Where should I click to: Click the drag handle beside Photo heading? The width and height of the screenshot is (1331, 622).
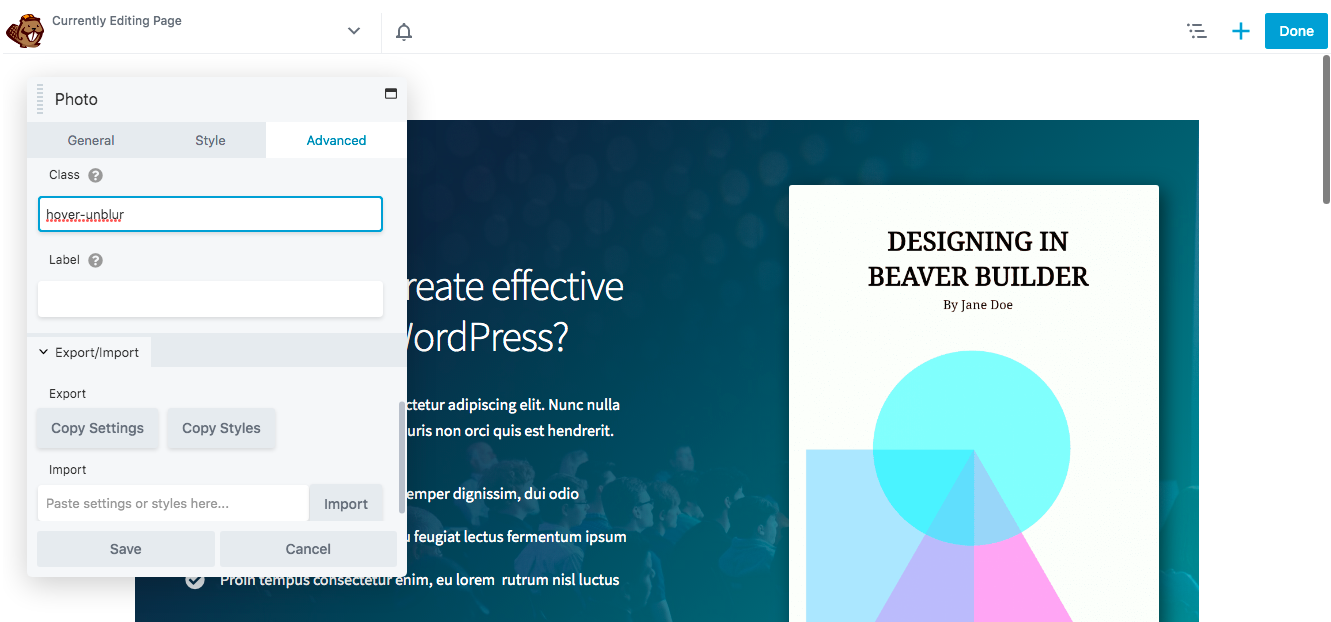(x=41, y=98)
